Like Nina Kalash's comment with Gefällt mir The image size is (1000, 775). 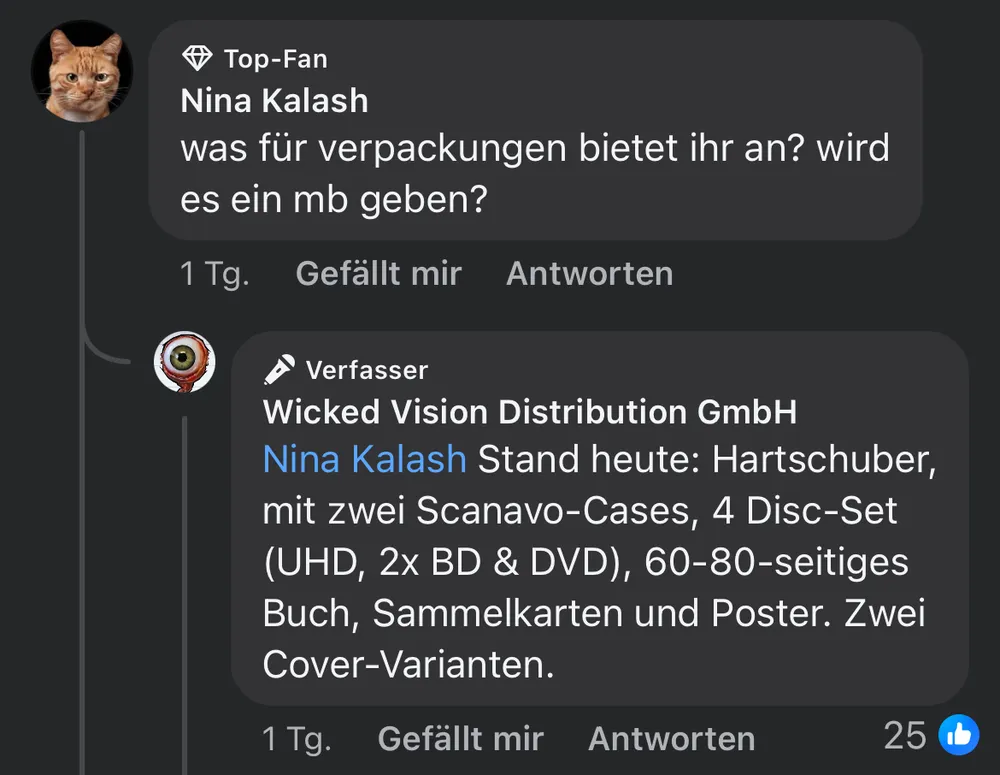point(378,273)
